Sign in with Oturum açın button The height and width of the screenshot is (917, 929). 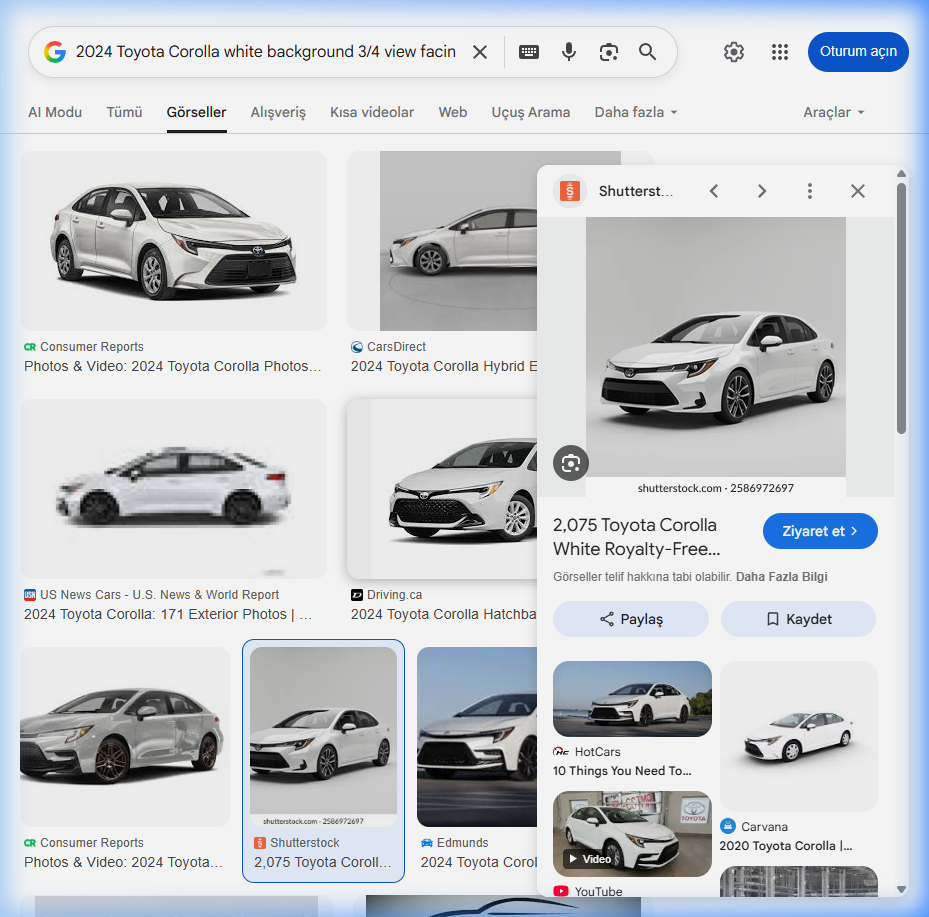click(x=858, y=52)
